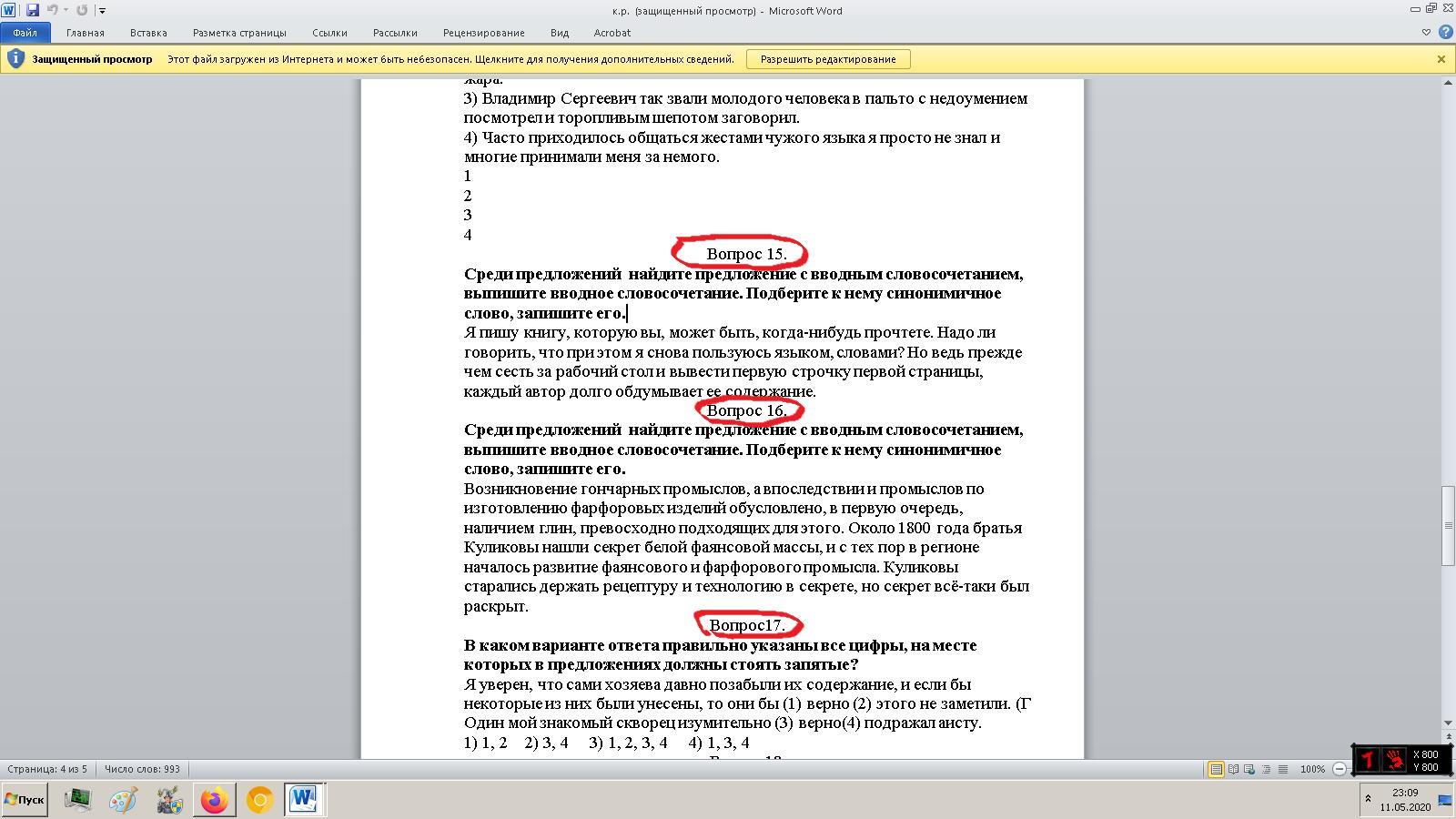
Task: Switch to Web Layout view icon
Action: click(1249, 769)
